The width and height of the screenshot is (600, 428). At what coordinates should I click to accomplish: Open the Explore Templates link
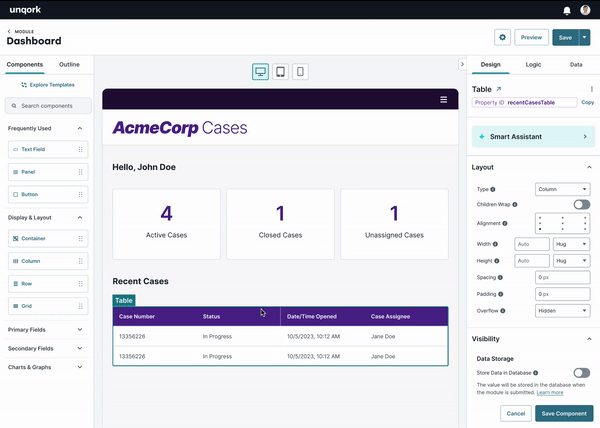(48, 85)
